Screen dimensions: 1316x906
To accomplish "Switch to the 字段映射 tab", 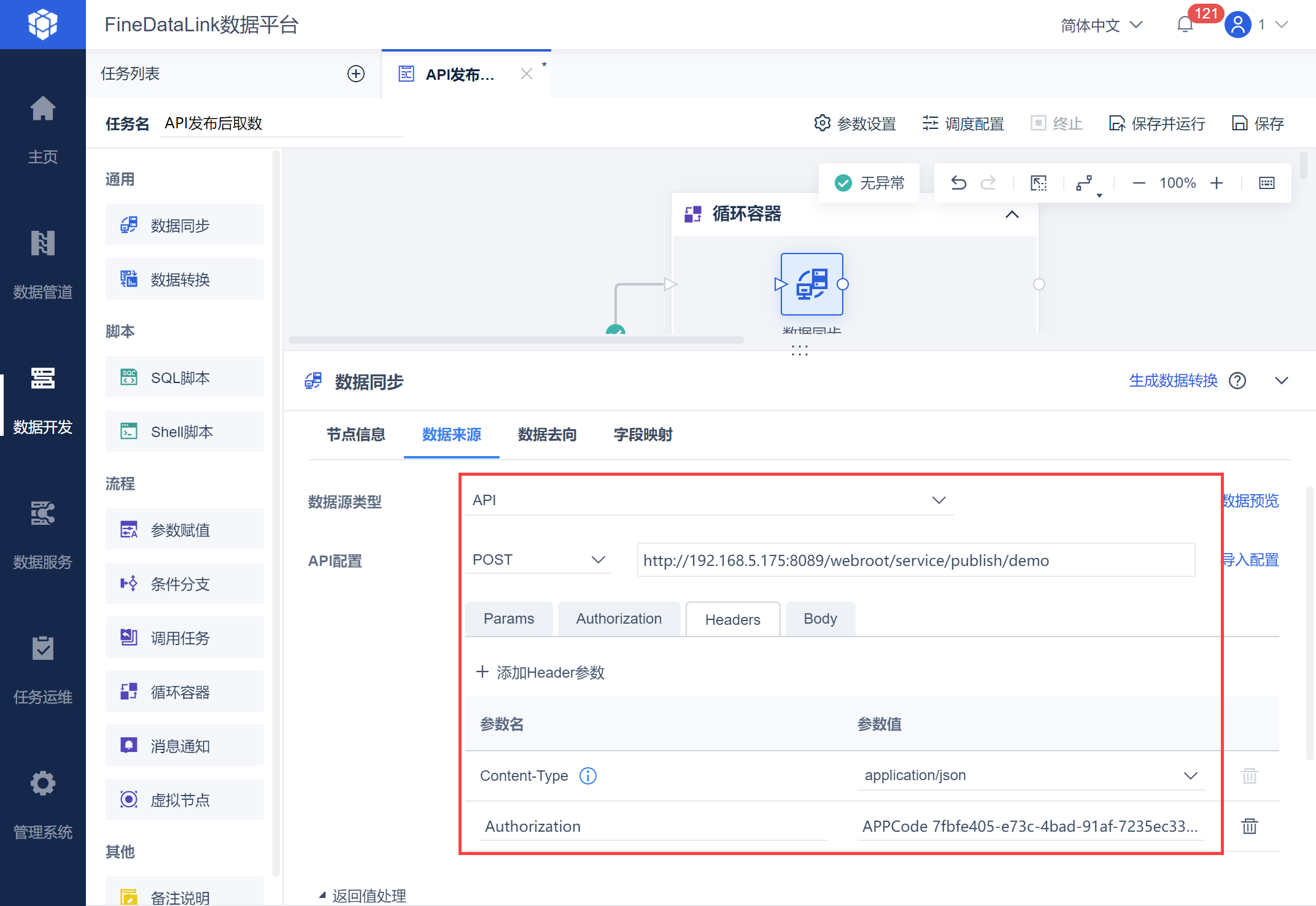I will tap(643, 435).
